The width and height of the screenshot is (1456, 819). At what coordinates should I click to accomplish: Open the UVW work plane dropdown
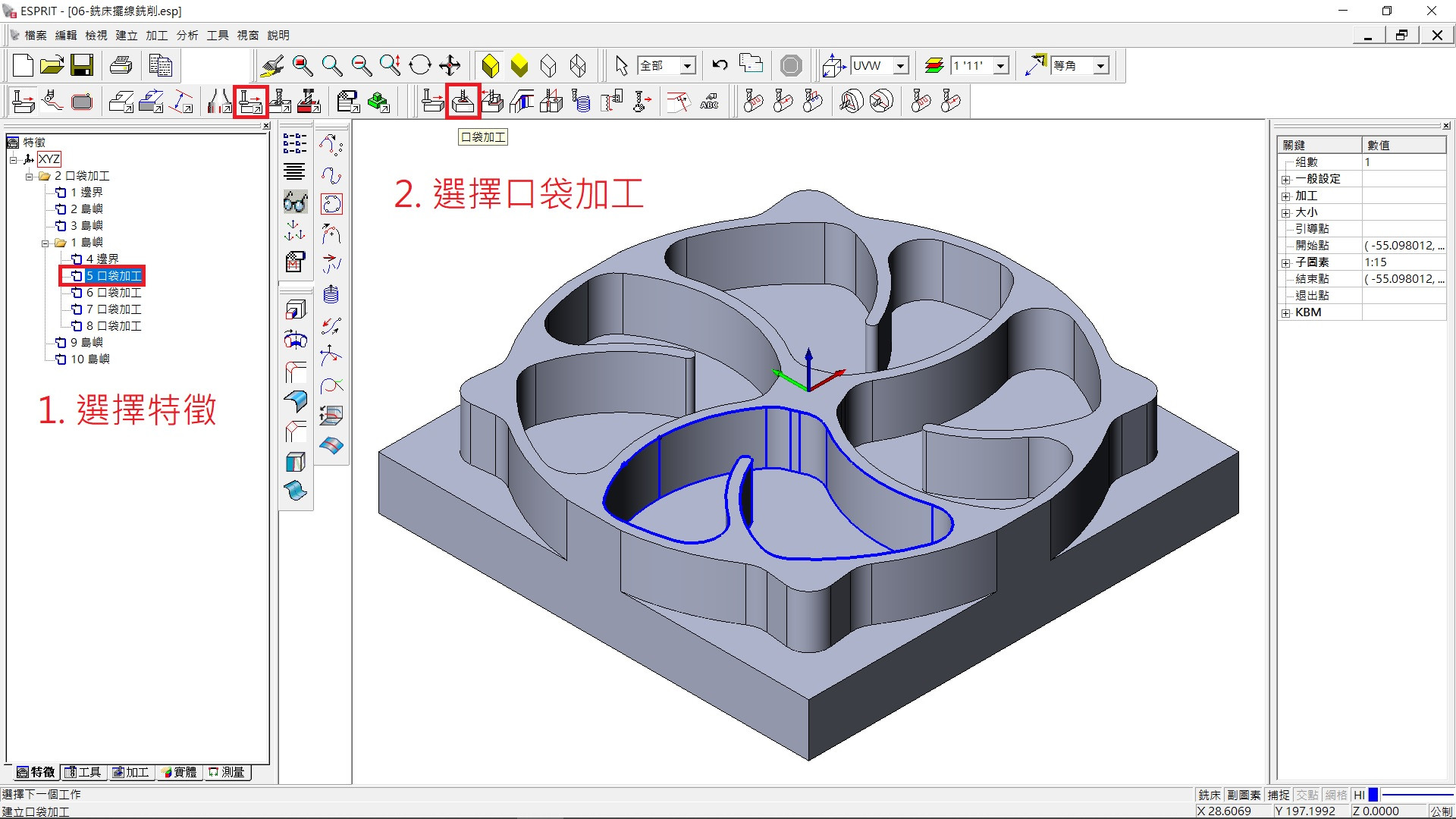(x=900, y=66)
